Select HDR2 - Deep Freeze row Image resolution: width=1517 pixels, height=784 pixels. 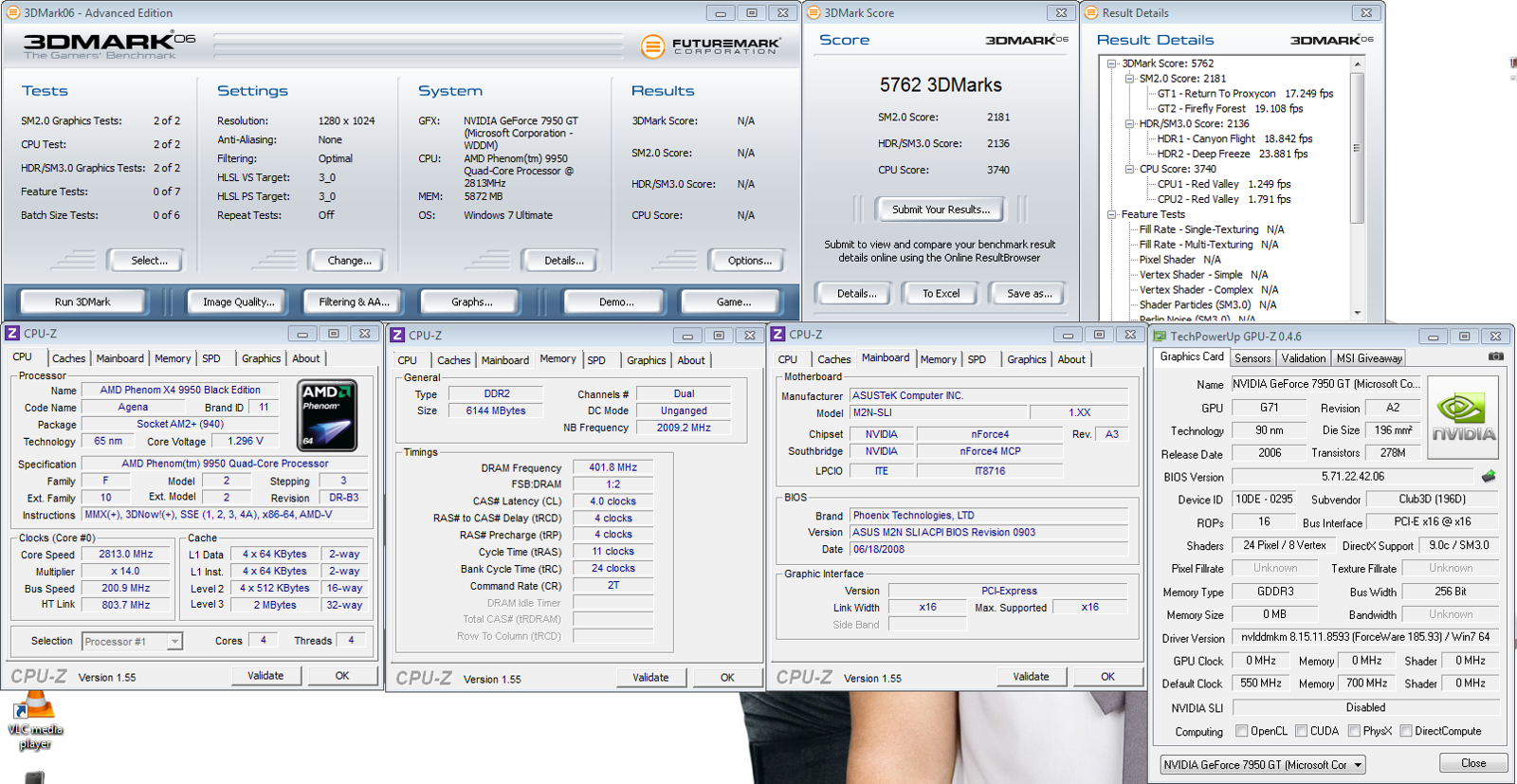[1232, 154]
